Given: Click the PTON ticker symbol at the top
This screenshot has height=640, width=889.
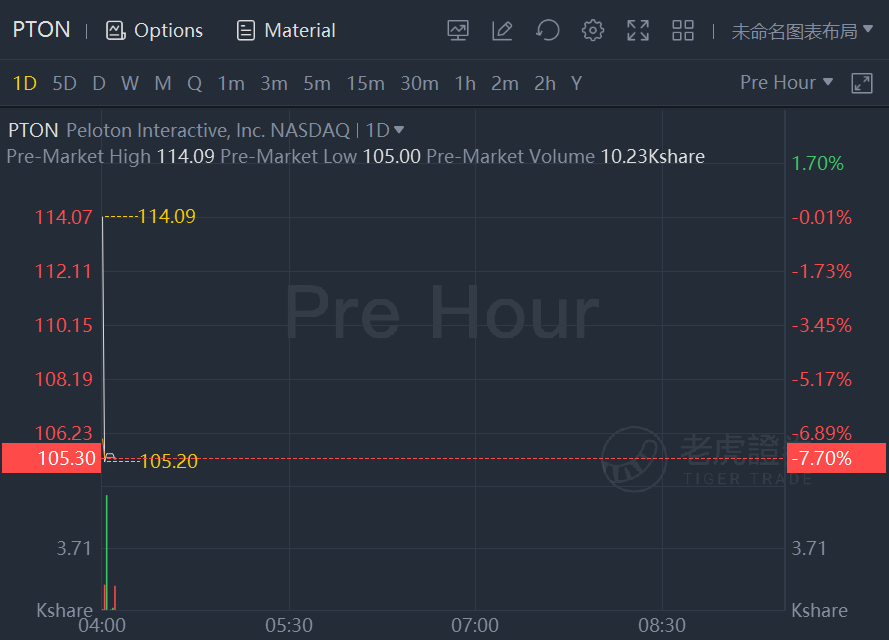Looking at the screenshot, I should (41, 30).
